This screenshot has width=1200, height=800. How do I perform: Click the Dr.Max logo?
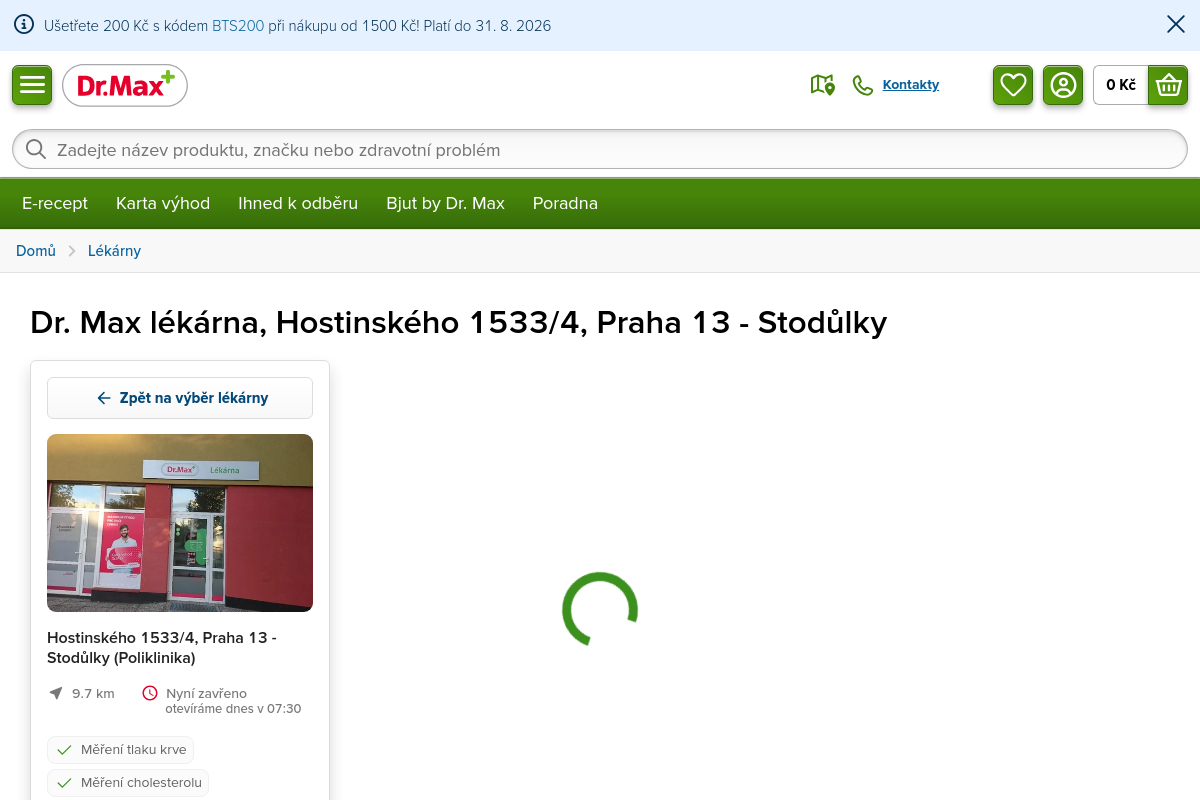pos(125,85)
